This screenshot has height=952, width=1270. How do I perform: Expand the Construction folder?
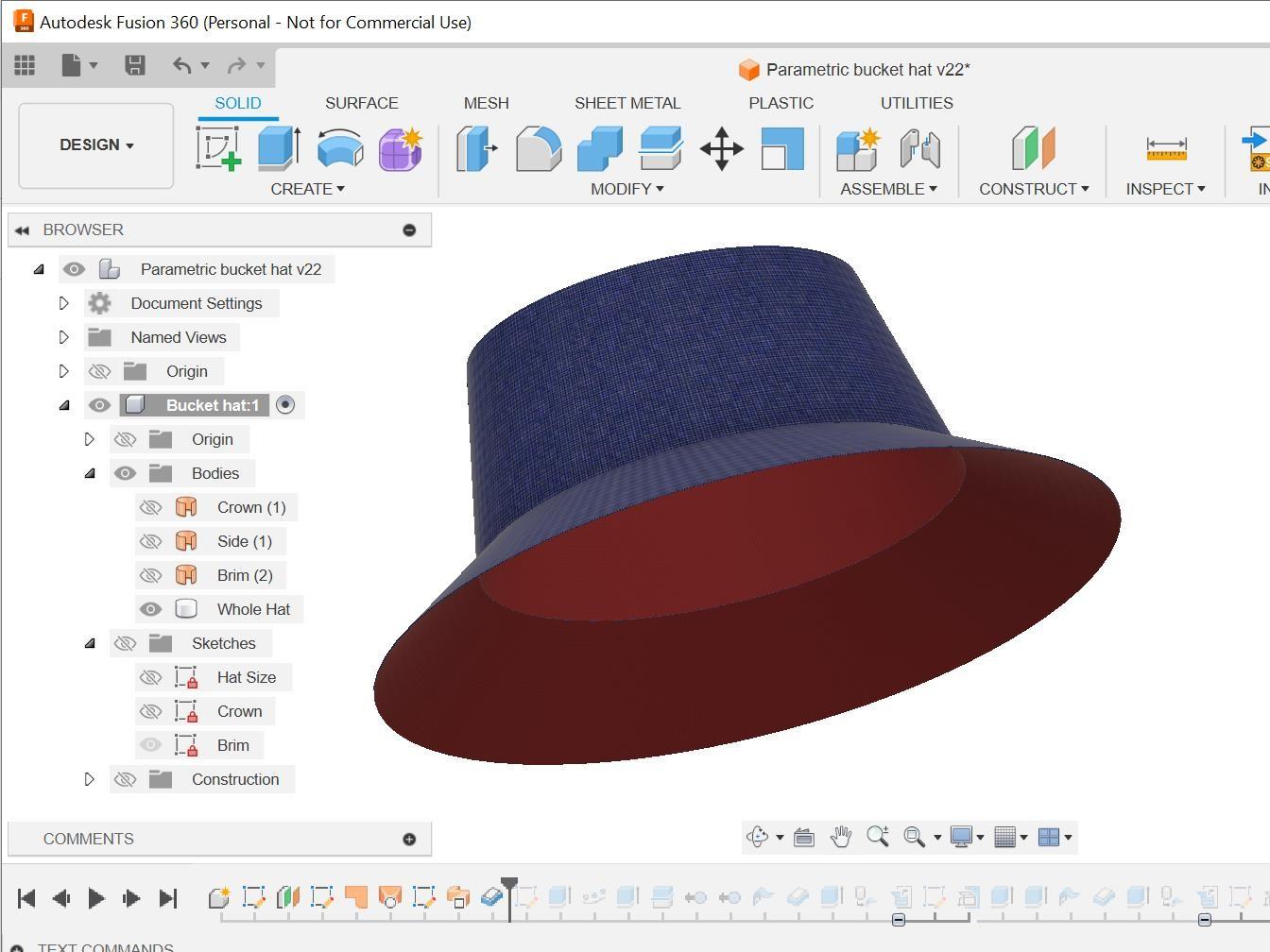[90, 779]
